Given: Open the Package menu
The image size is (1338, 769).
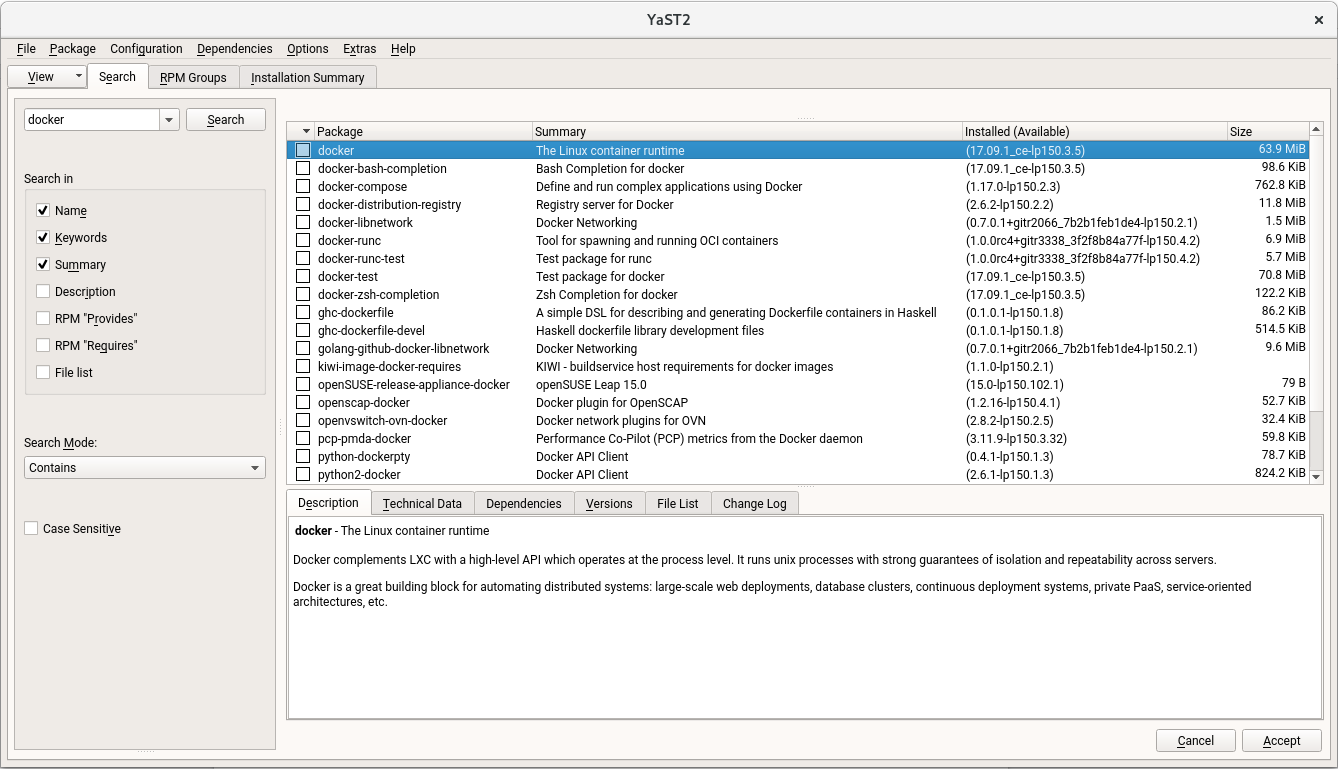Looking at the screenshot, I should tap(73, 48).
